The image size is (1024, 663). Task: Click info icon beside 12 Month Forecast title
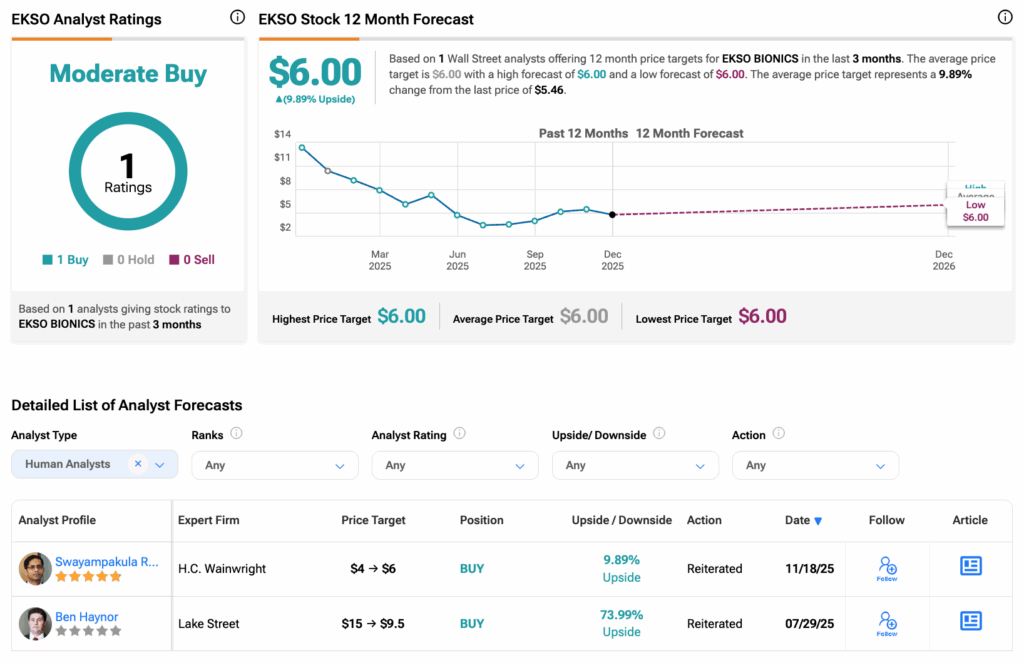pos(1005,18)
